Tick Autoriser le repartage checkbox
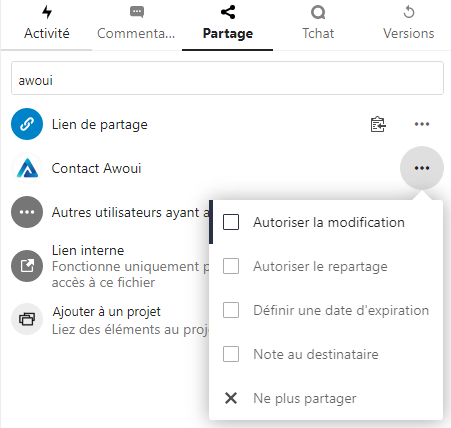451x428 pixels. point(231,266)
